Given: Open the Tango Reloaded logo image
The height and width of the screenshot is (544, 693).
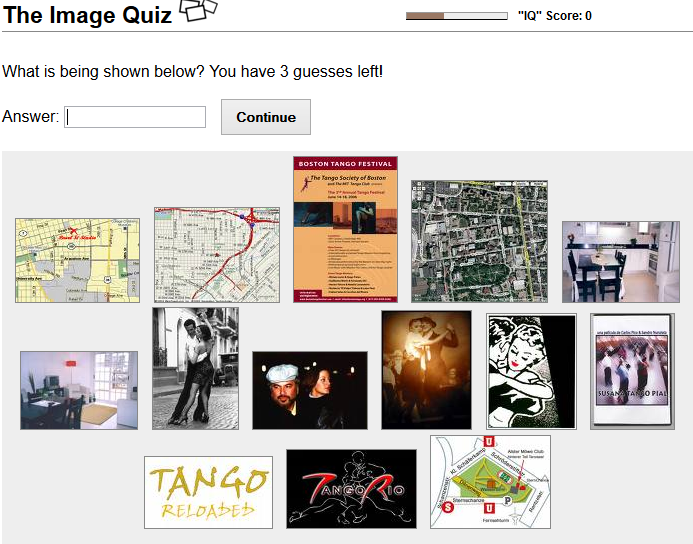Looking at the screenshot, I should pos(208,492).
